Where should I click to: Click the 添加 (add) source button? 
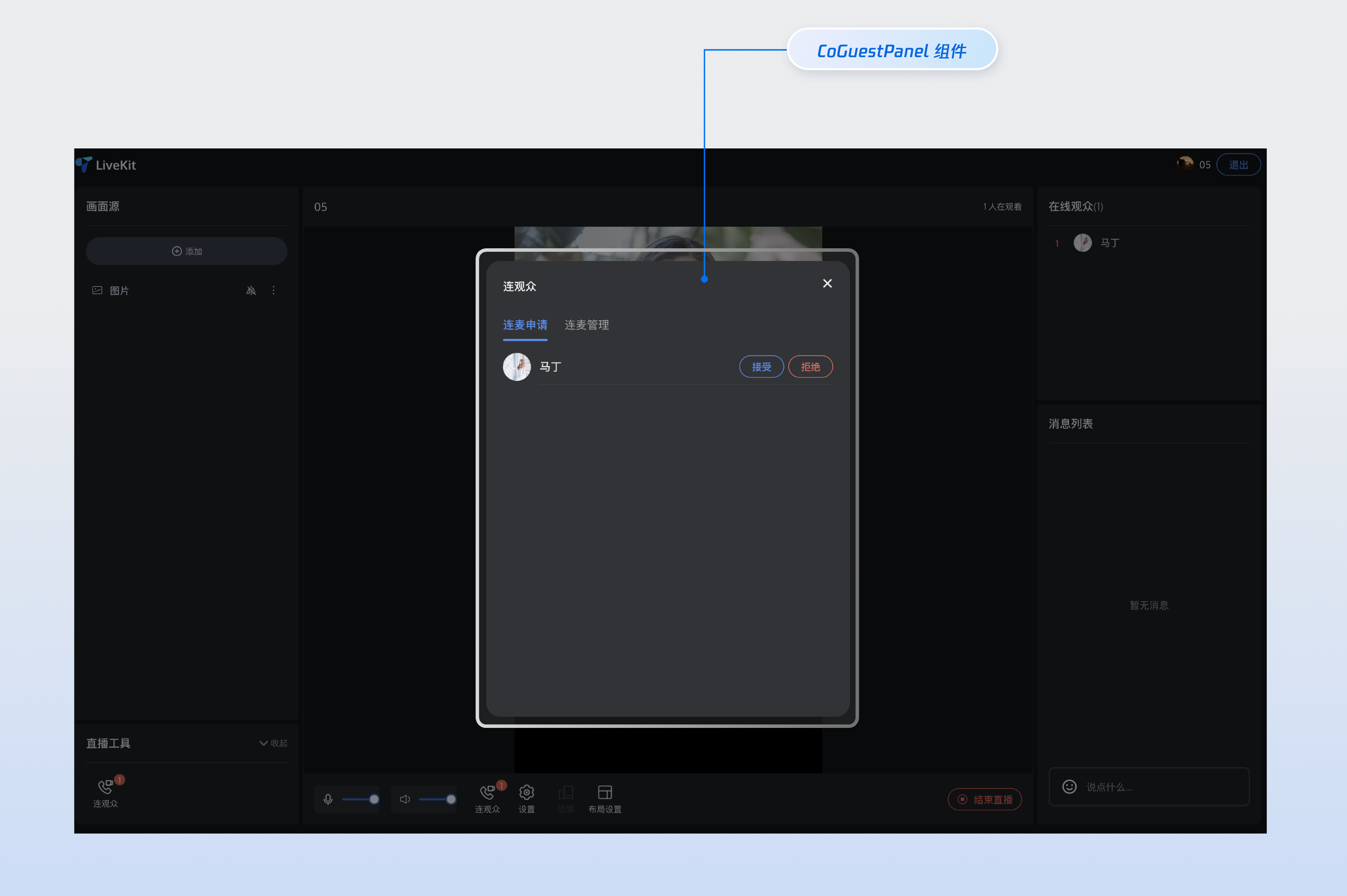(186, 251)
